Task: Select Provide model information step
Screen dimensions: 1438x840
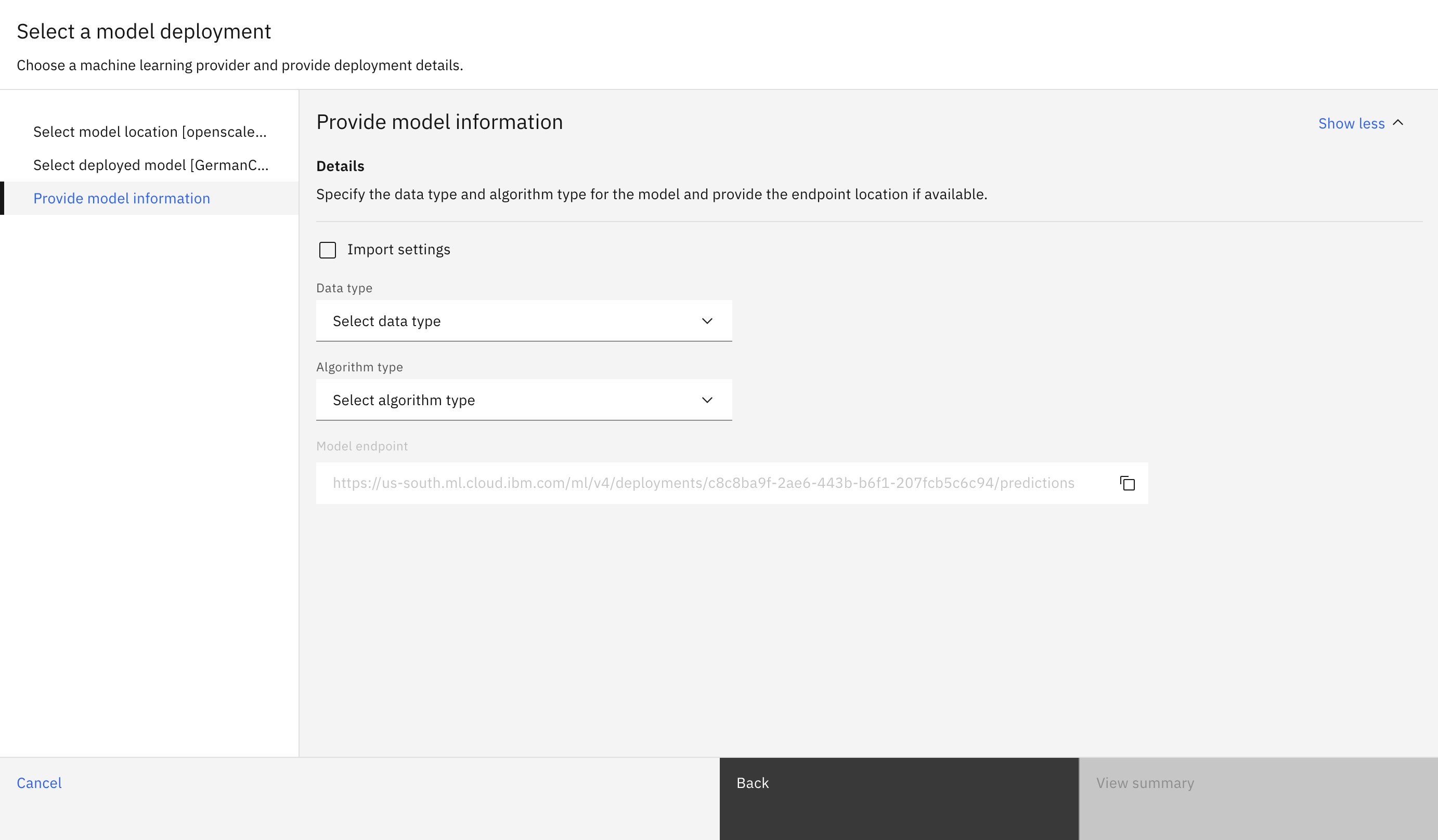Action: [x=121, y=198]
